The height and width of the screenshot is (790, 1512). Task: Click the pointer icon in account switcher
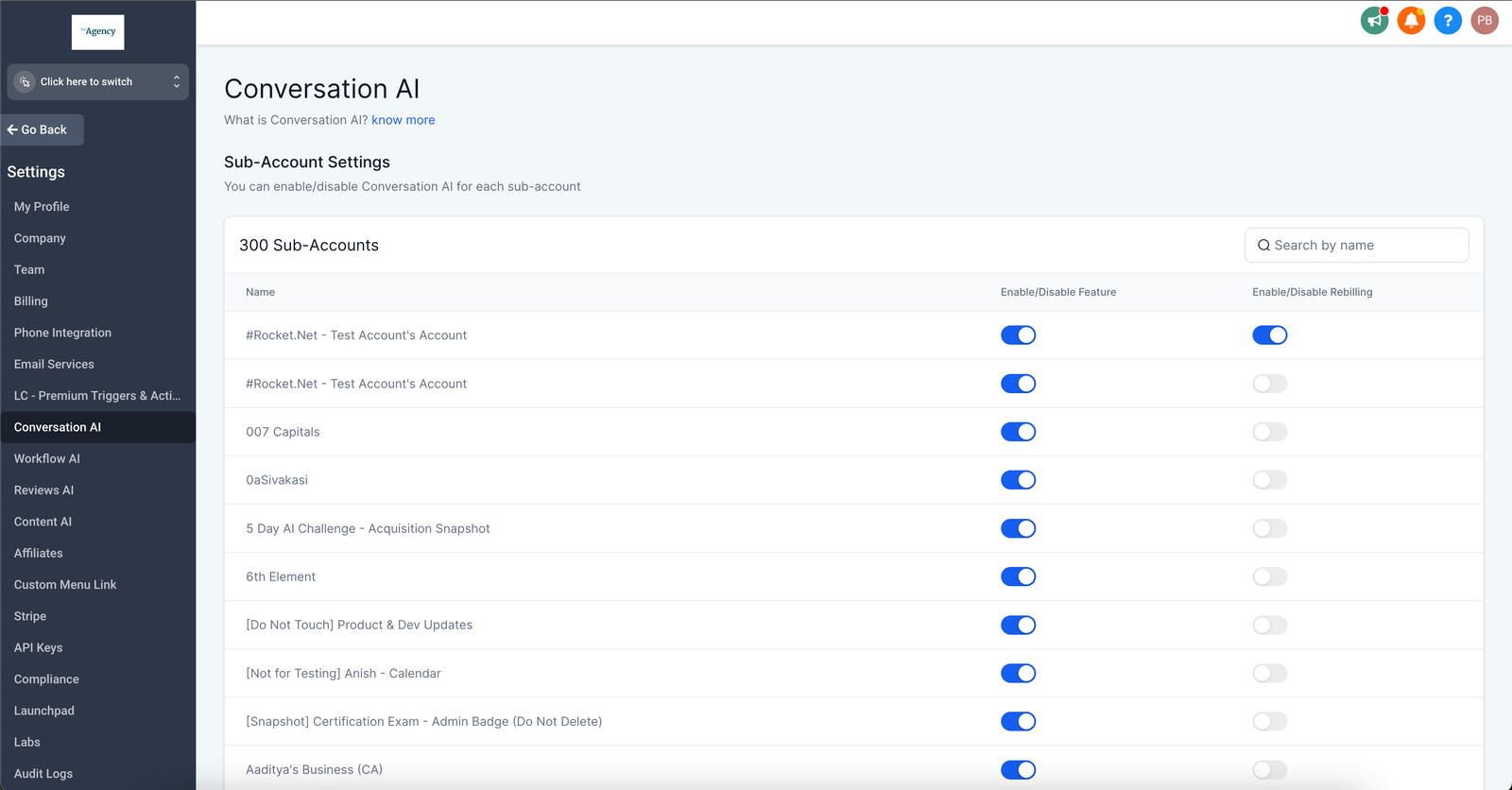[x=26, y=82]
